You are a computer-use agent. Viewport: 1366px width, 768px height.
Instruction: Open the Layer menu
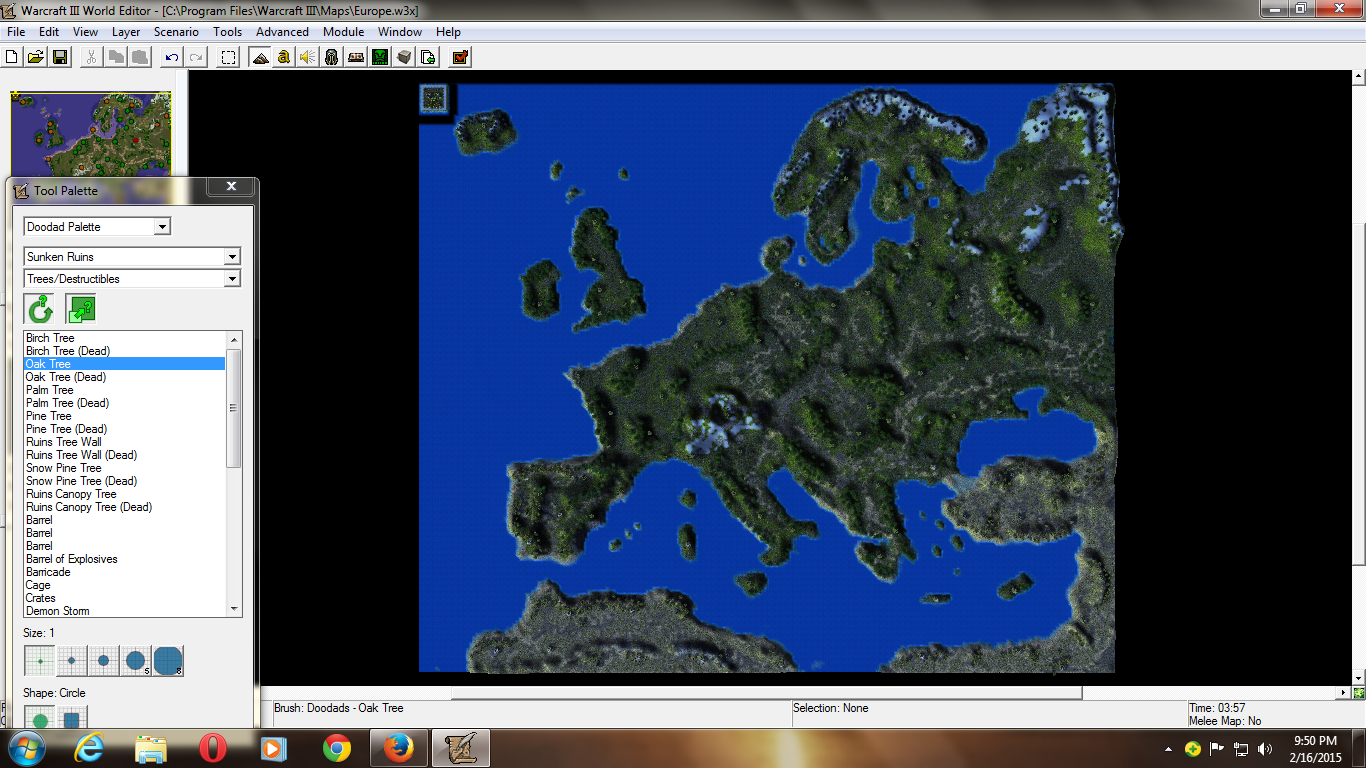click(x=126, y=32)
